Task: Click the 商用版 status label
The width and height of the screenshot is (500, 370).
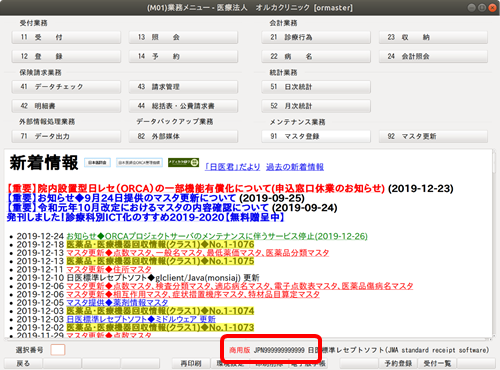Action: (239, 350)
